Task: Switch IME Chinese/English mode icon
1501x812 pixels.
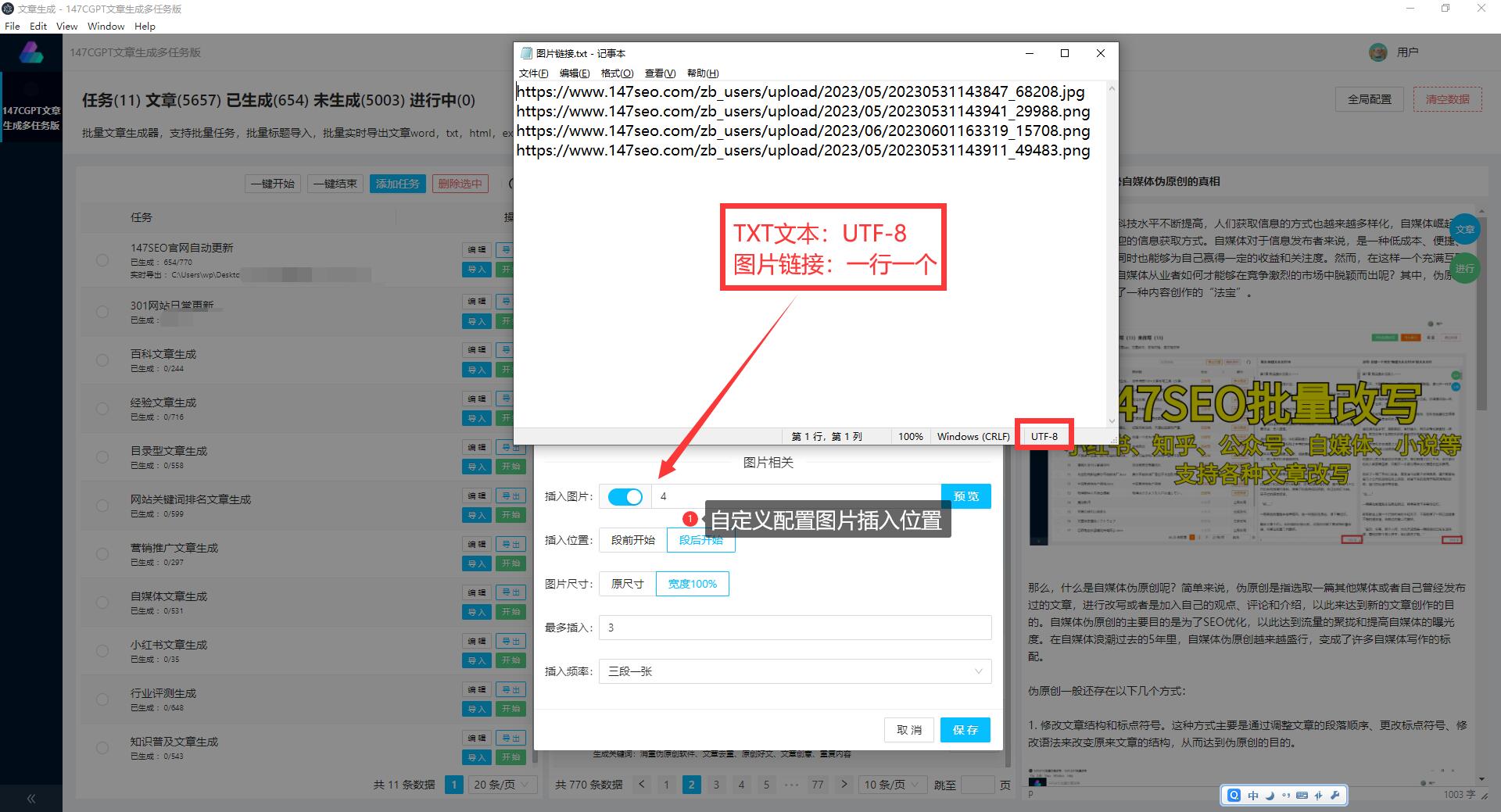Action: (x=1253, y=796)
